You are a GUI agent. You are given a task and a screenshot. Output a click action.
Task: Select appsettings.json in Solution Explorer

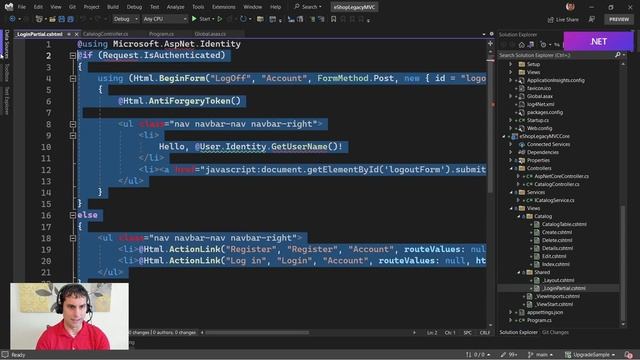pyautogui.click(x=545, y=312)
